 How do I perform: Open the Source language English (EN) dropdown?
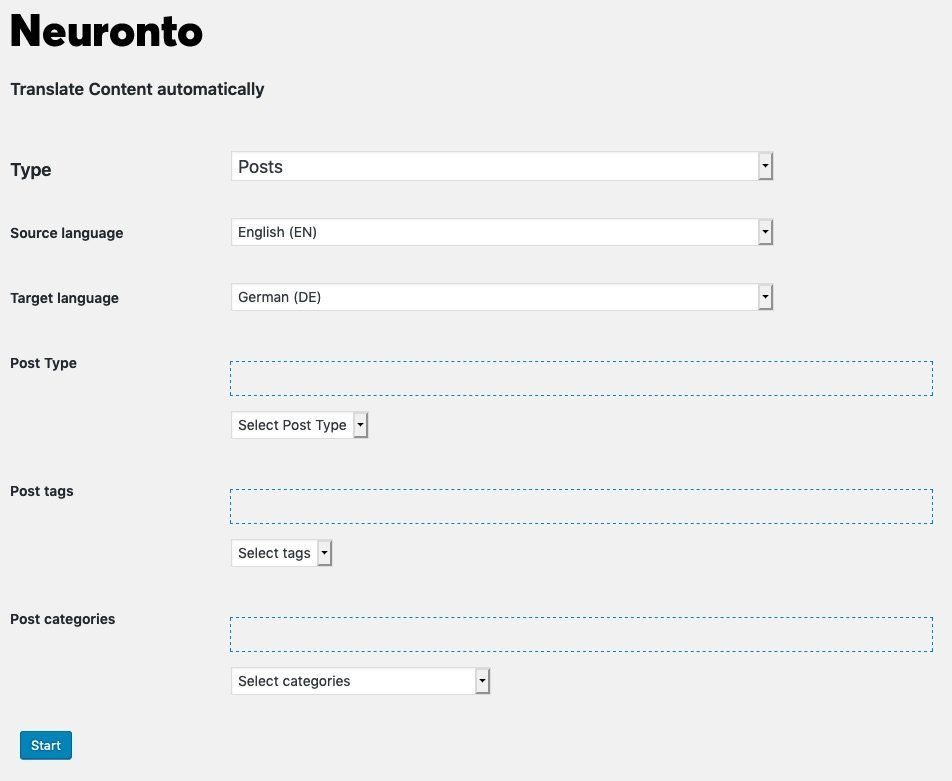(x=502, y=232)
